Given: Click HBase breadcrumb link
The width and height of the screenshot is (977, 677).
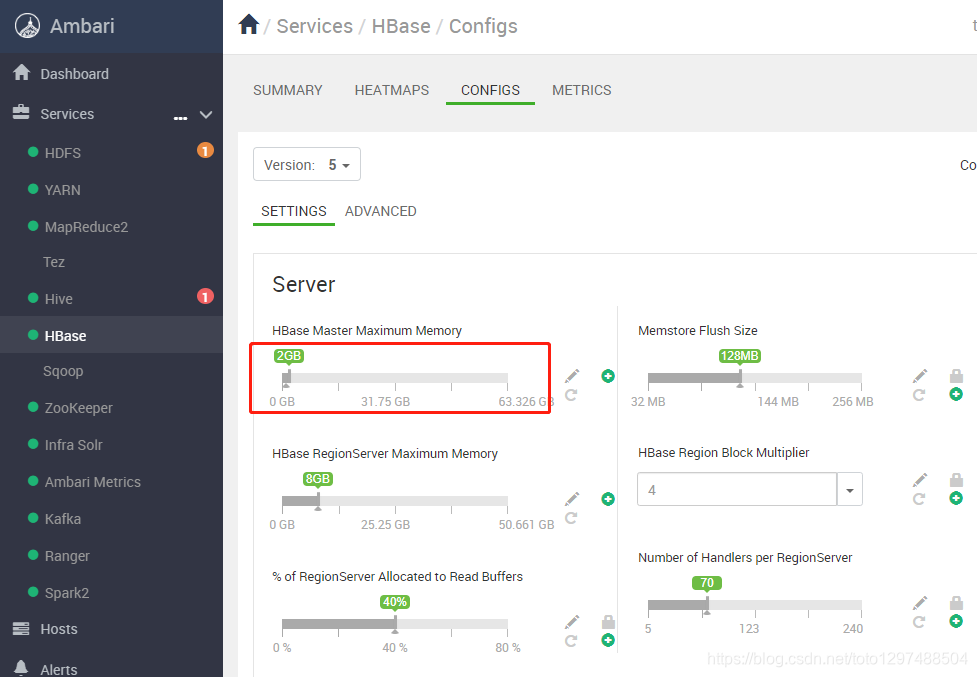Looking at the screenshot, I should [401, 26].
